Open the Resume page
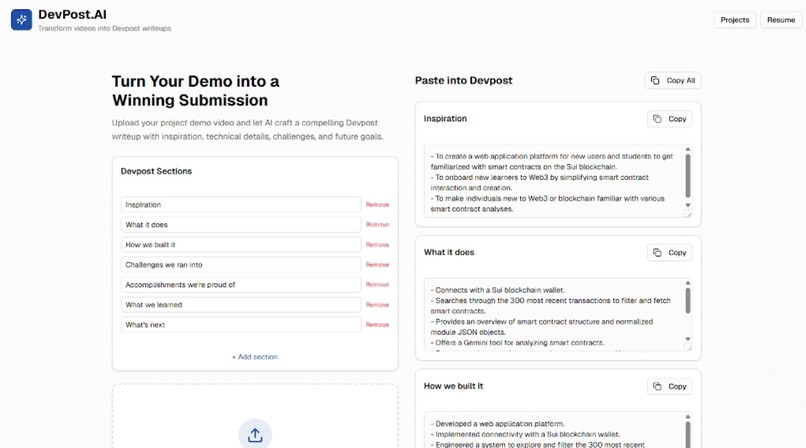The height and width of the screenshot is (448, 806). point(781,20)
